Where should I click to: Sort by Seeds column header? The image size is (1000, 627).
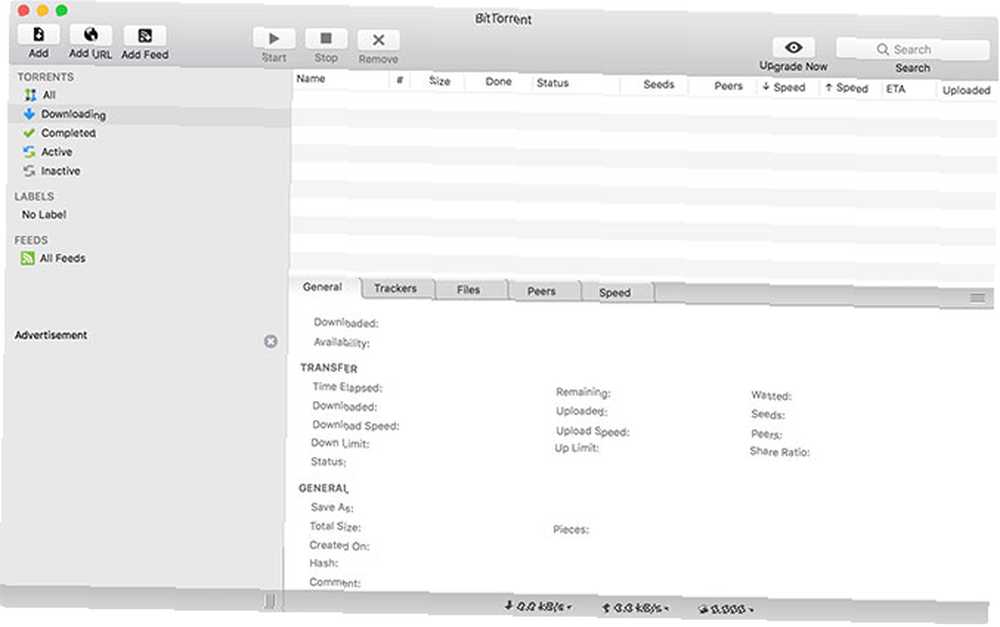[x=659, y=84]
